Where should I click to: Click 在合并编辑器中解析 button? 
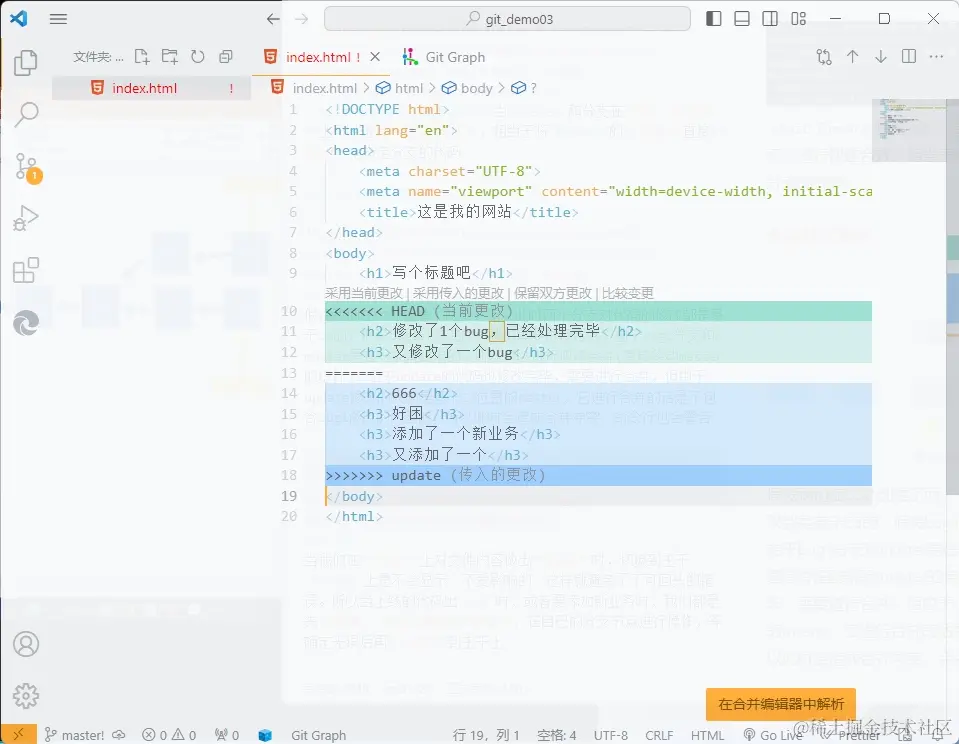tap(781, 704)
